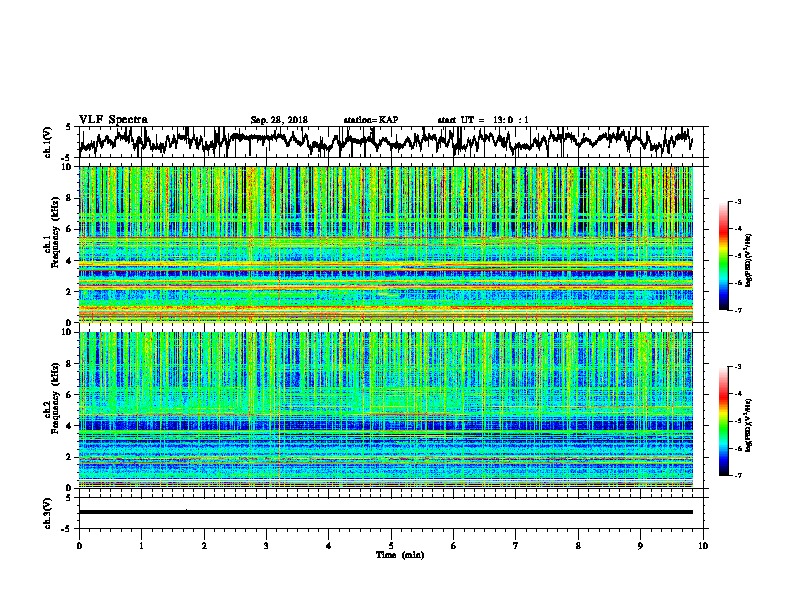Click time-axis tick label "4"
Image resolution: width=792 pixels, height=612 pixels.
pyautogui.click(x=329, y=545)
